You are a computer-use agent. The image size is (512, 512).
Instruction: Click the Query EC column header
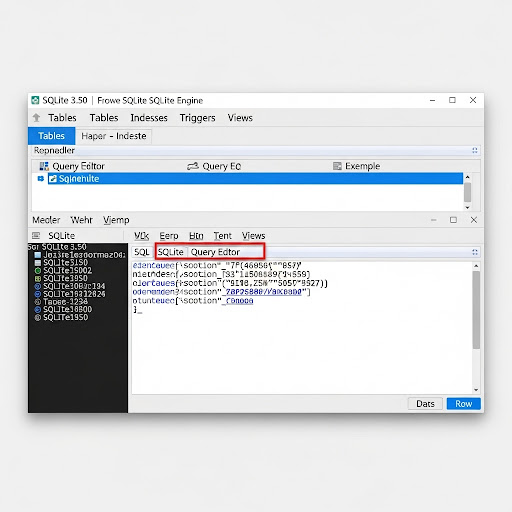coord(222,166)
